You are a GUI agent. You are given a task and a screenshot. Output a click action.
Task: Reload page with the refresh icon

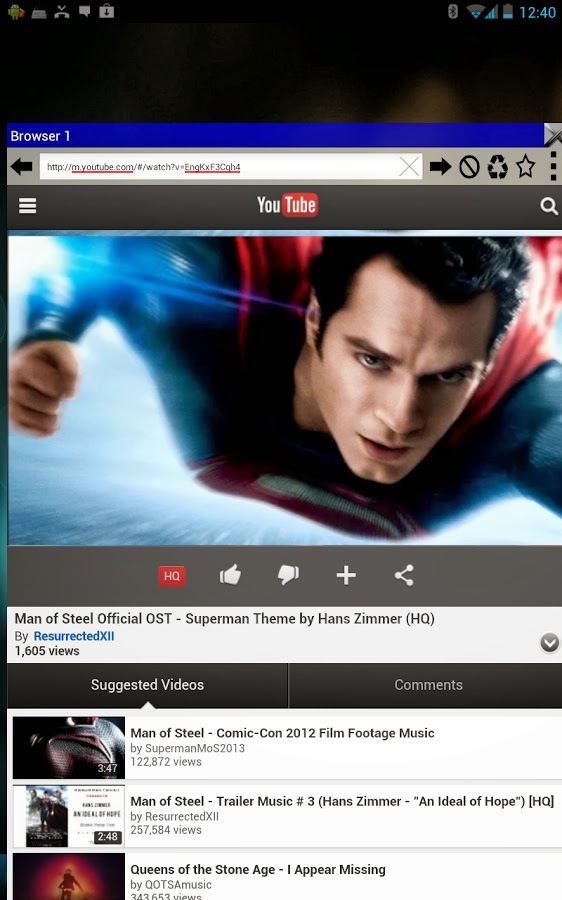click(497, 167)
